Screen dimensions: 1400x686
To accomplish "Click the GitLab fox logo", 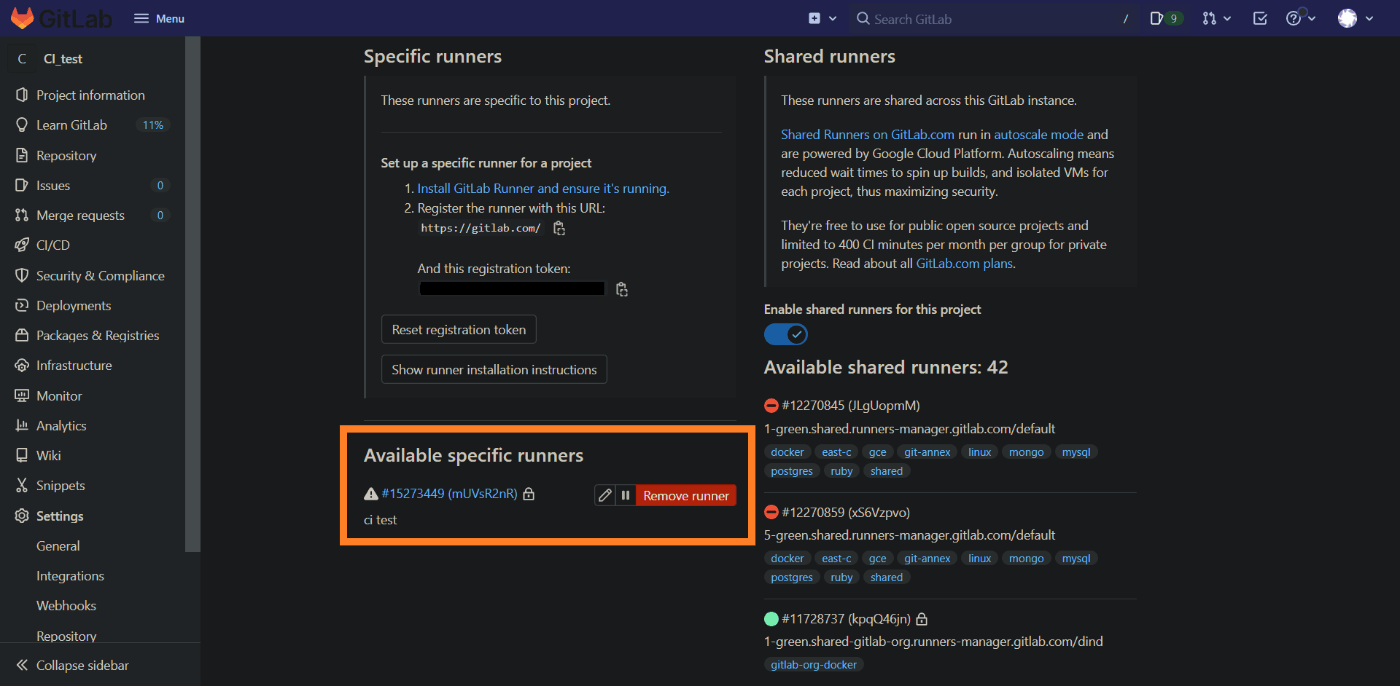I will click(x=22, y=17).
